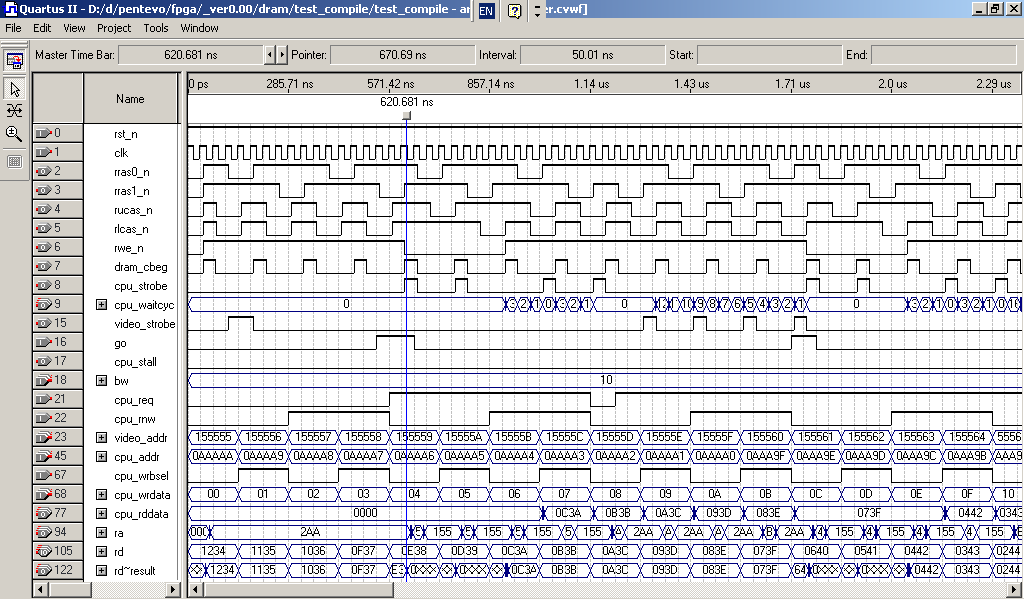
Task: Open the Tools menu
Action: pos(156,28)
